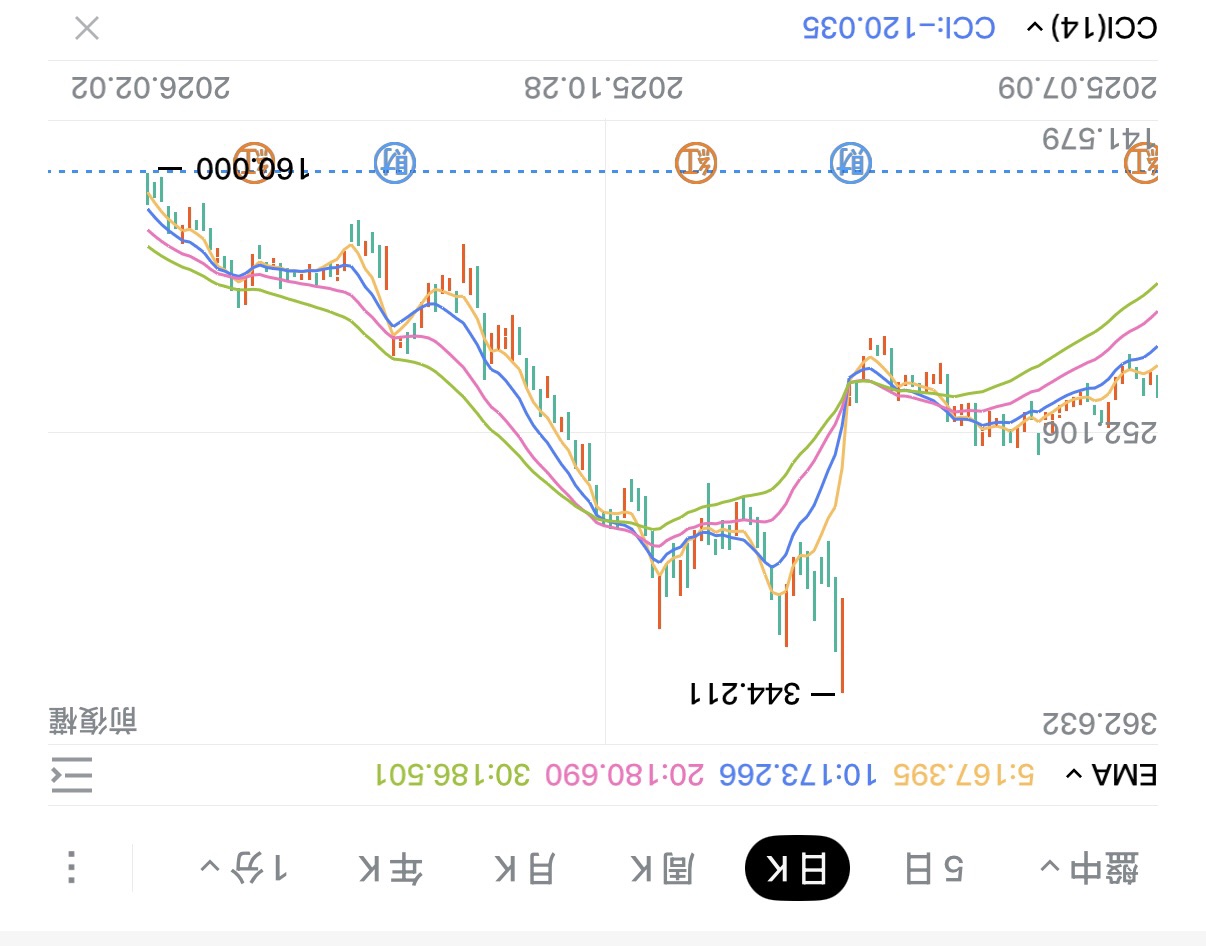1206x946 pixels.
Task: Switch to the 周K weekly chart tab
Action: point(661,868)
